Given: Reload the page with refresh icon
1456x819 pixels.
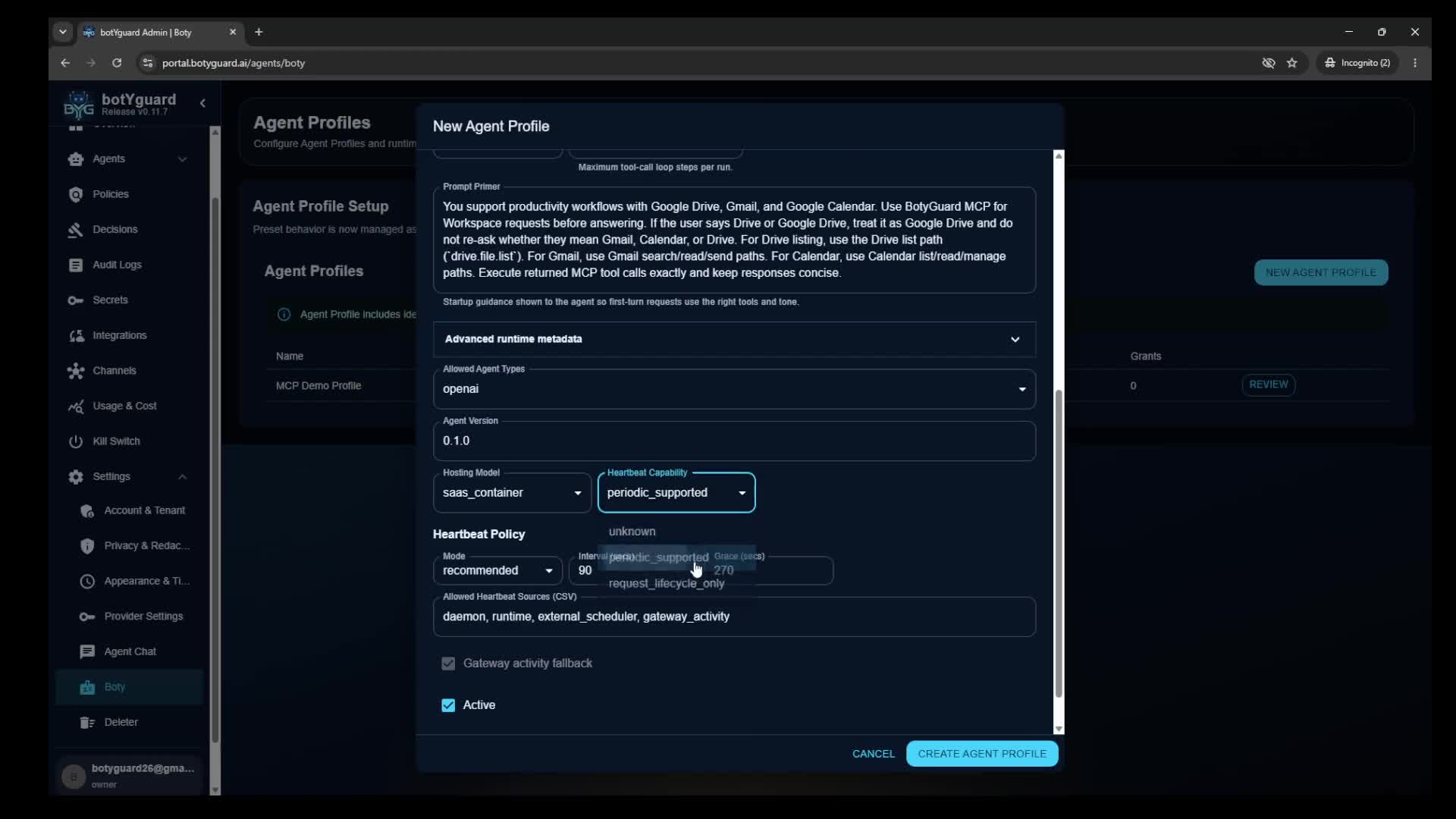Looking at the screenshot, I should point(117,63).
